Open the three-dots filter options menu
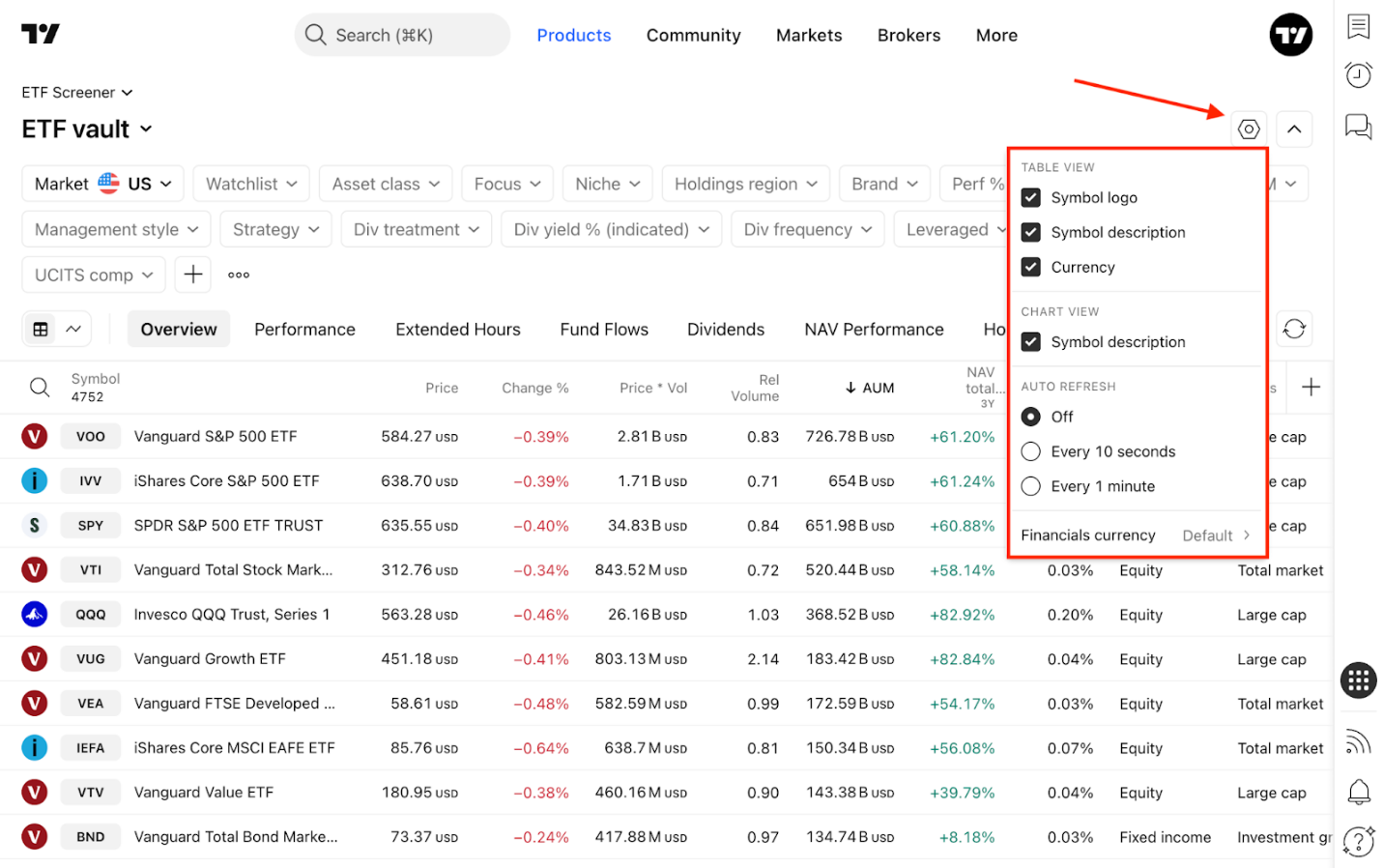This screenshot has height=868, width=1383. (239, 275)
